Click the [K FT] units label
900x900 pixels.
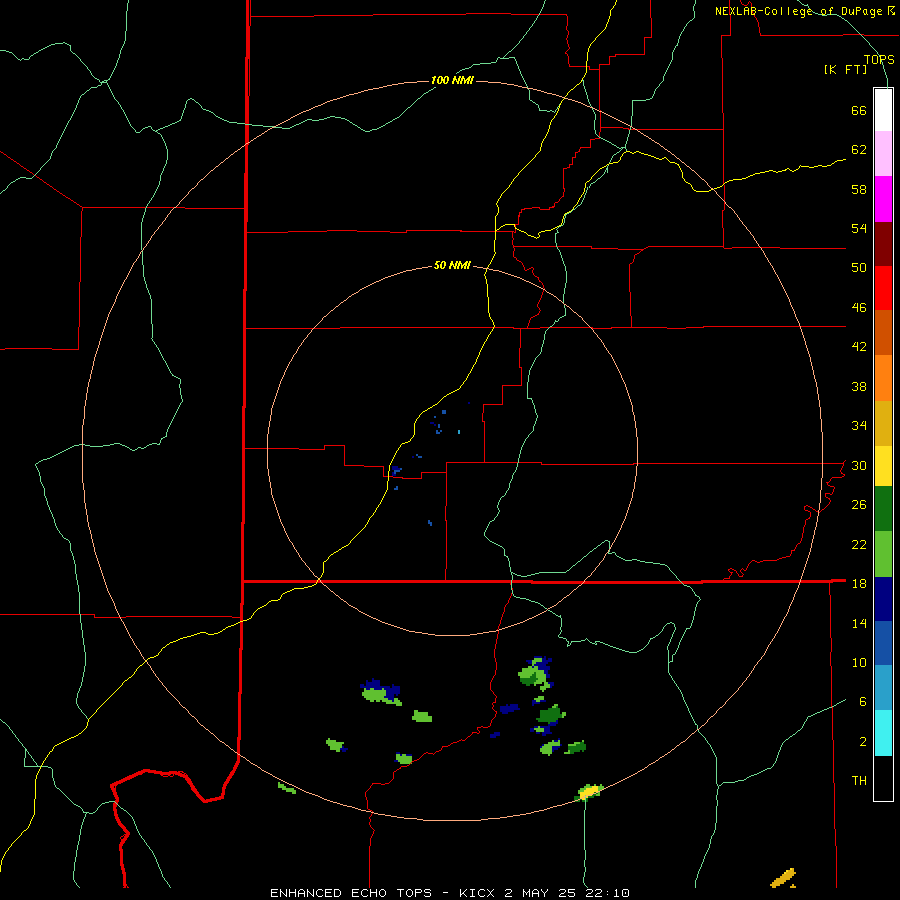tap(845, 69)
